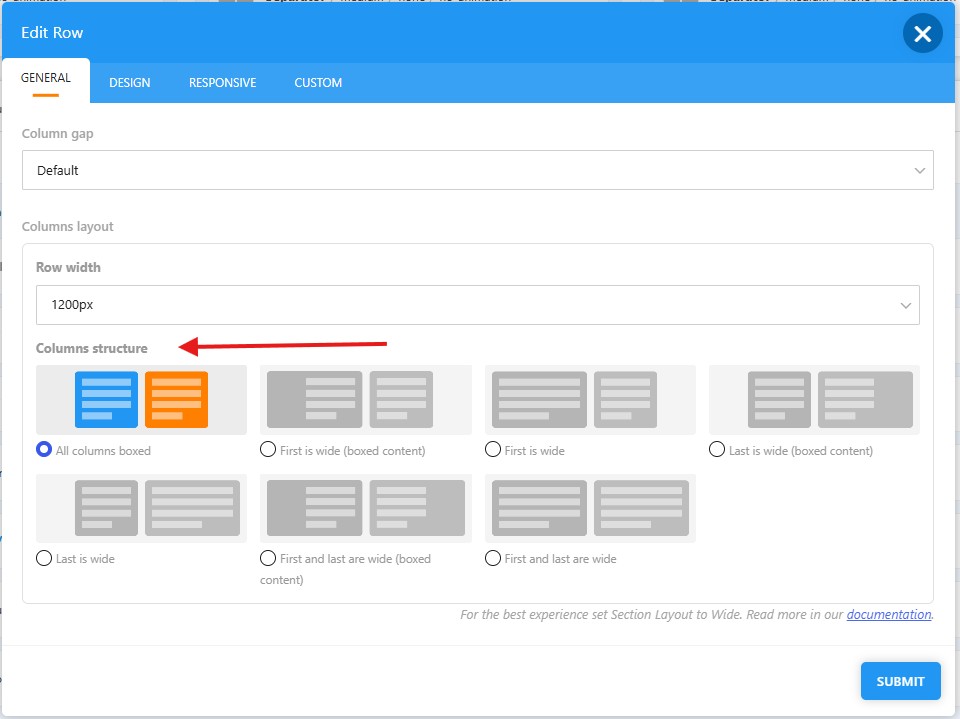Screen dimensions: 960x719
Task: Open the Column gap dropdown
Action: coord(478,170)
